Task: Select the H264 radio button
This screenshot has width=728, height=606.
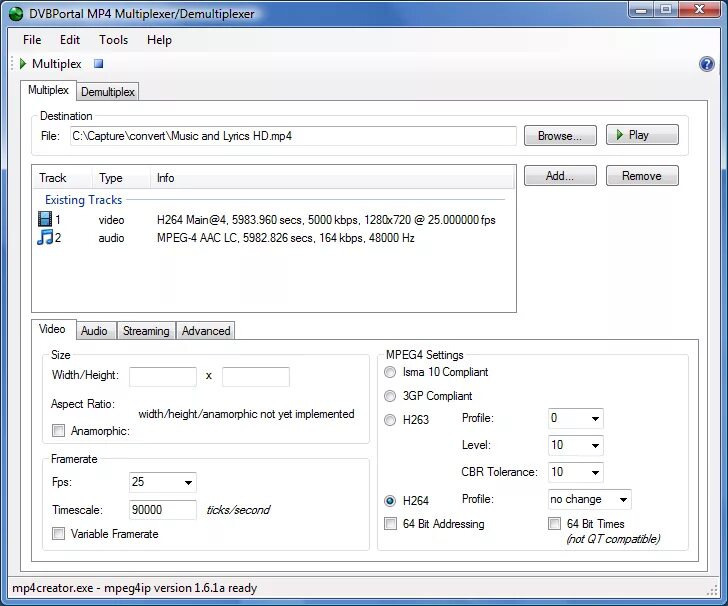Action: pyautogui.click(x=390, y=501)
